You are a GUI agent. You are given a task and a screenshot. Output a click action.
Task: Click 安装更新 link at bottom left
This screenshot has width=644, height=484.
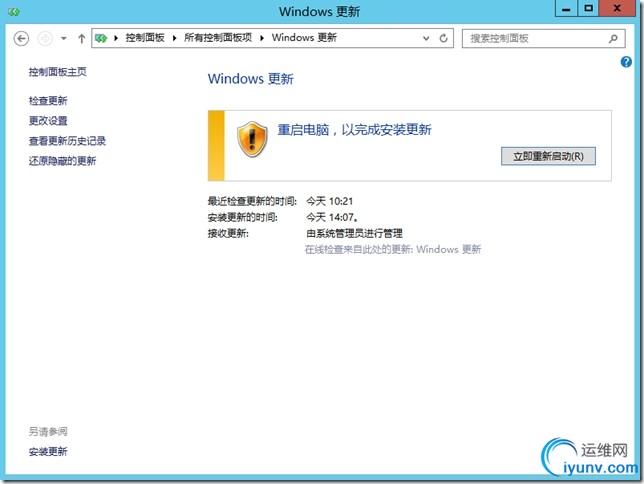pyautogui.click(x=48, y=452)
